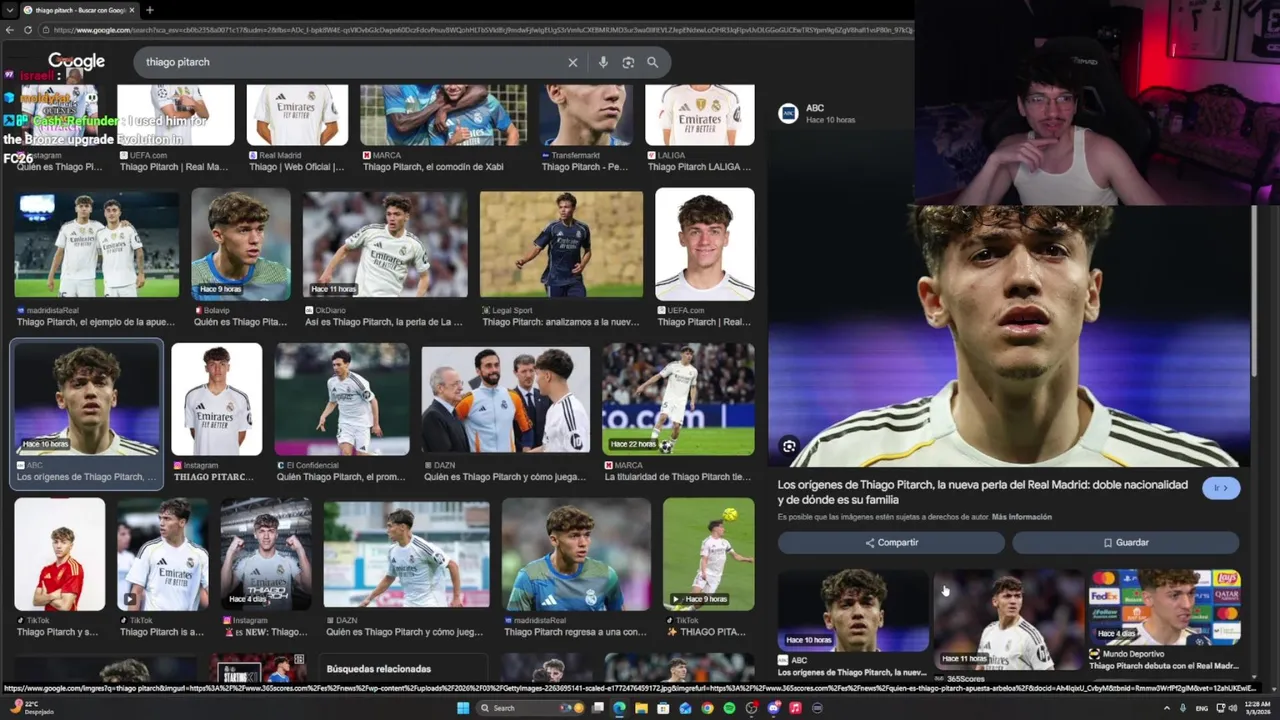The image size is (1280, 720).
Task: Go back with the browser back arrow
Action: [x=9, y=30]
